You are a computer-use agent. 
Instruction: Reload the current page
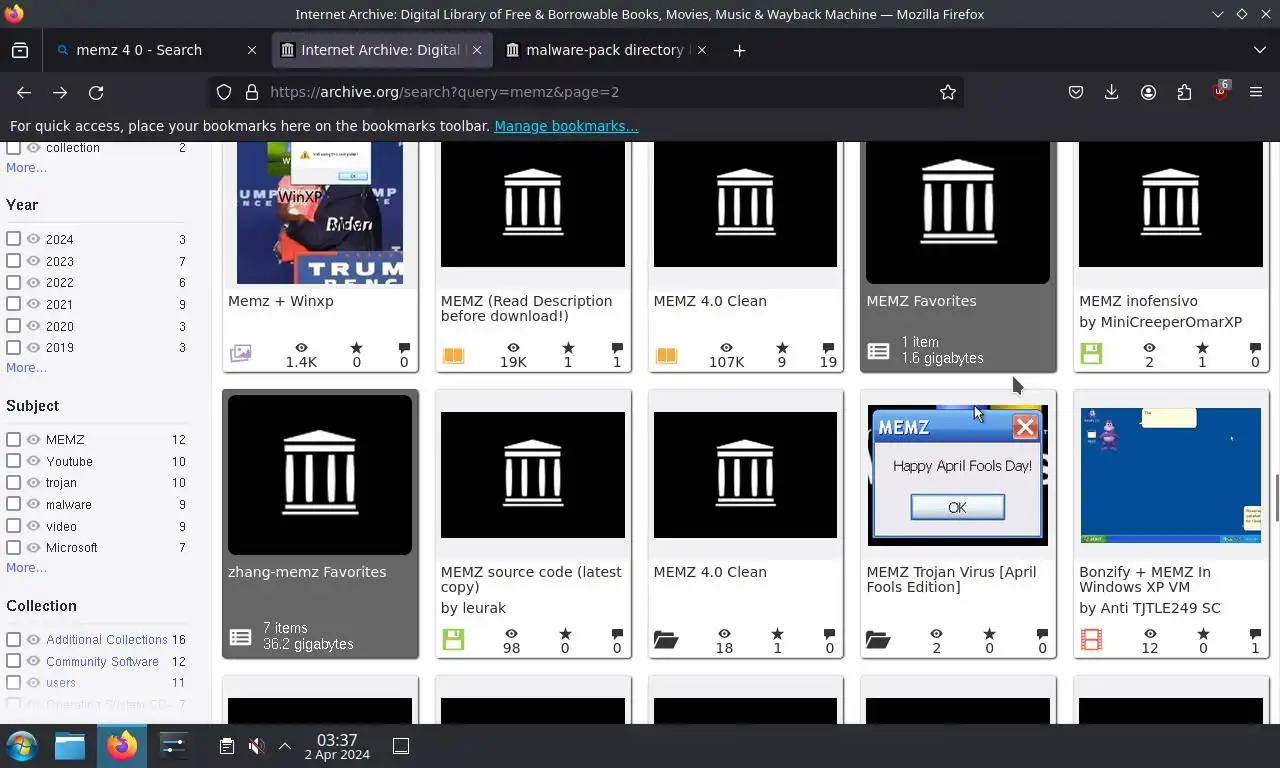click(96, 92)
